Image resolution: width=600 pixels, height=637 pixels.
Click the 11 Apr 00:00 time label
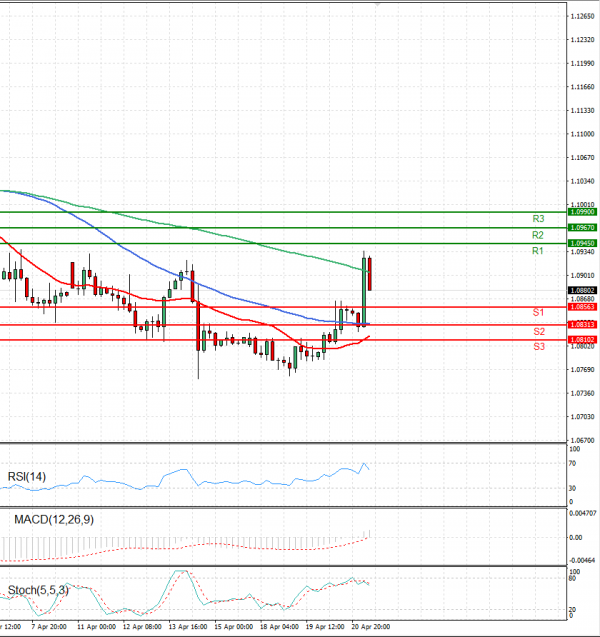pyautogui.click(x=97, y=627)
